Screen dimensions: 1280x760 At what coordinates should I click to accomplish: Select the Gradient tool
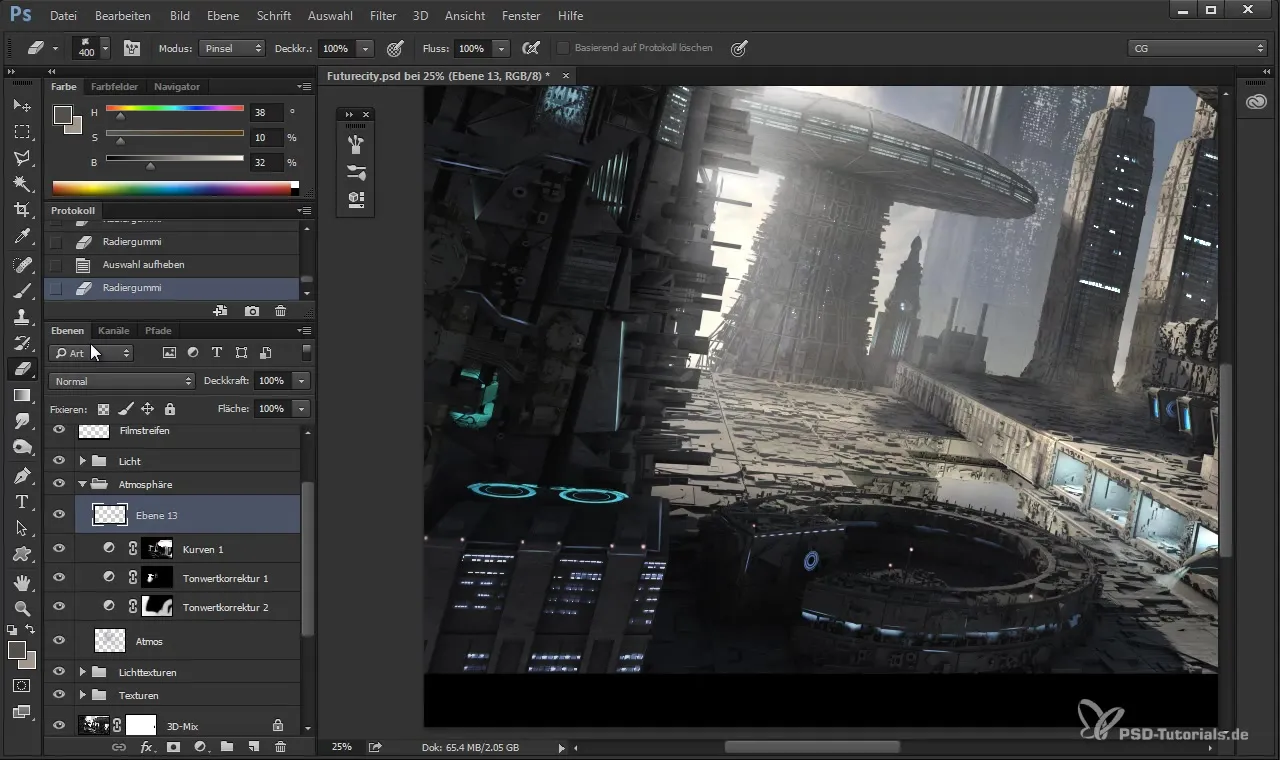[22, 396]
